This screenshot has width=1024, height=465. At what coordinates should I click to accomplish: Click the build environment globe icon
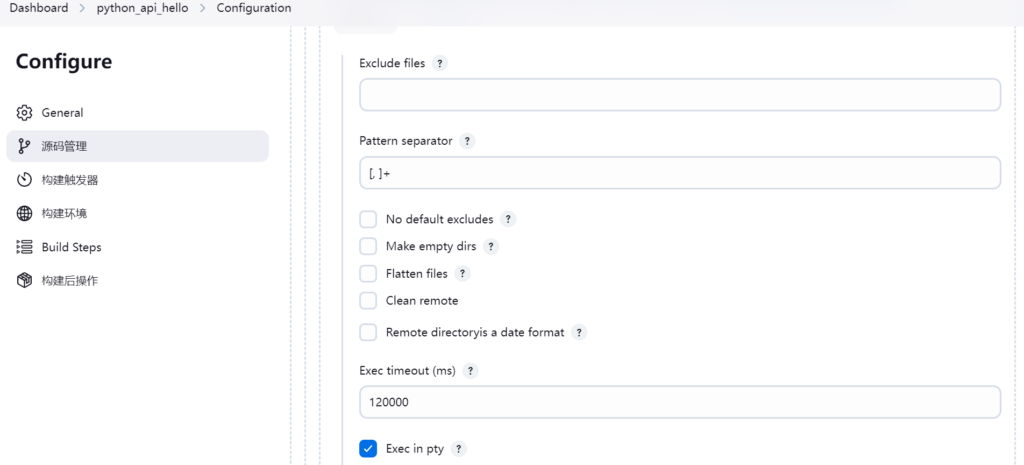coord(25,214)
